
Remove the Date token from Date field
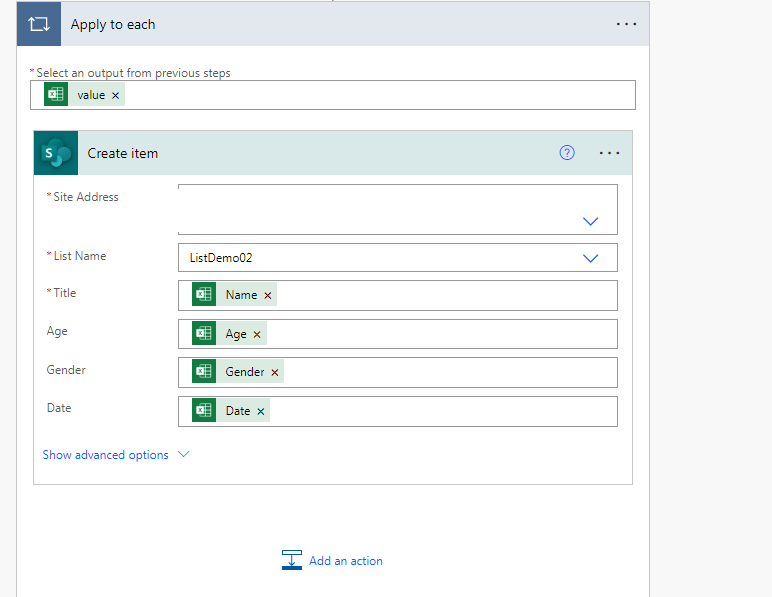click(x=261, y=411)
